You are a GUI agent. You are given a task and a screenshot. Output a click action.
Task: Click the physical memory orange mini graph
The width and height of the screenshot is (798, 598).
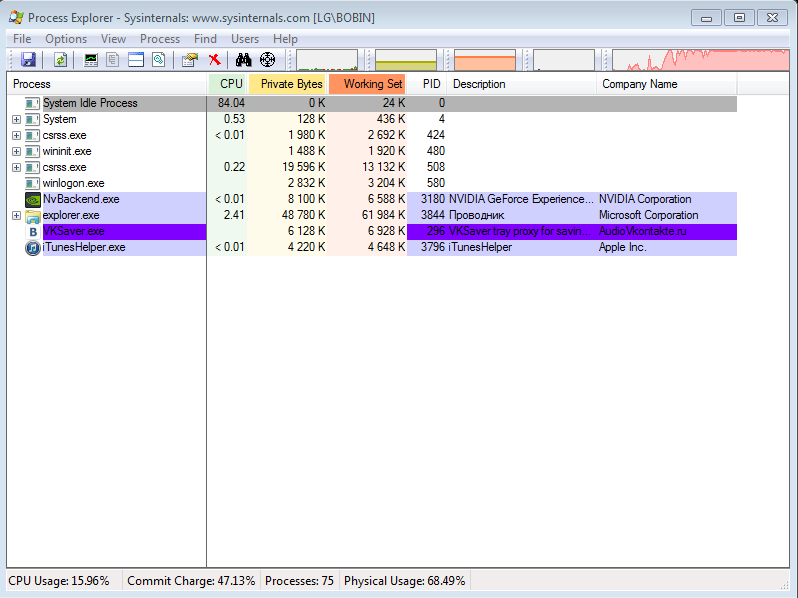tap(484, 60)
